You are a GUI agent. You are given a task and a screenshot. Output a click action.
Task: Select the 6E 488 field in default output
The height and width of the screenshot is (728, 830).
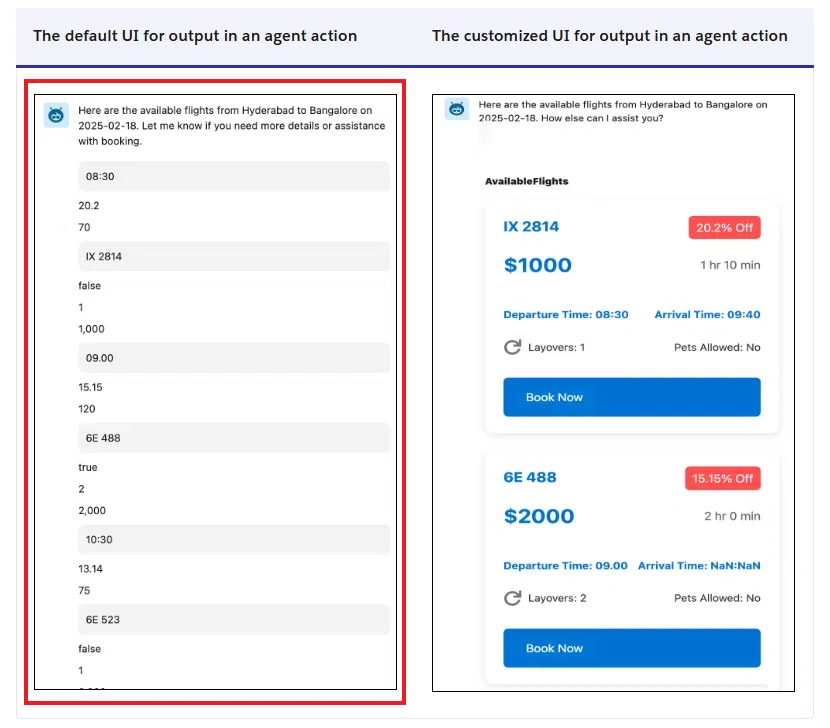(x=234, y=438)
